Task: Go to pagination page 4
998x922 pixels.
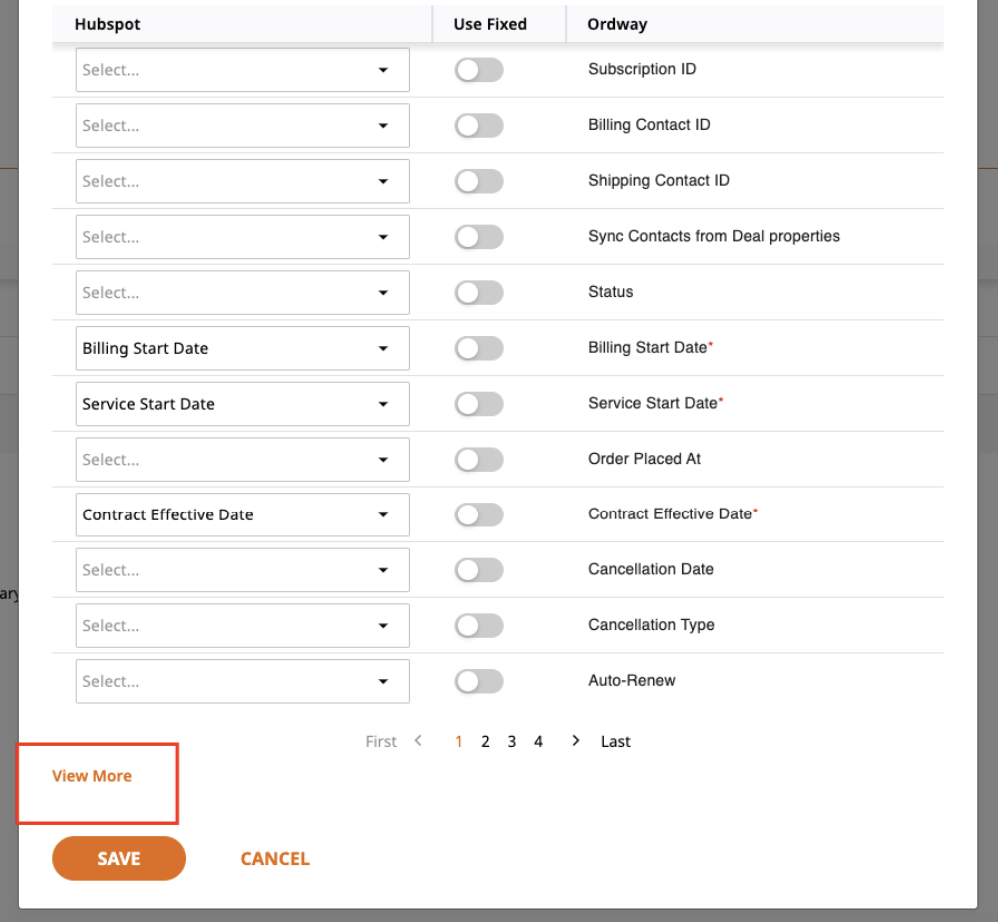Action: 538,741
